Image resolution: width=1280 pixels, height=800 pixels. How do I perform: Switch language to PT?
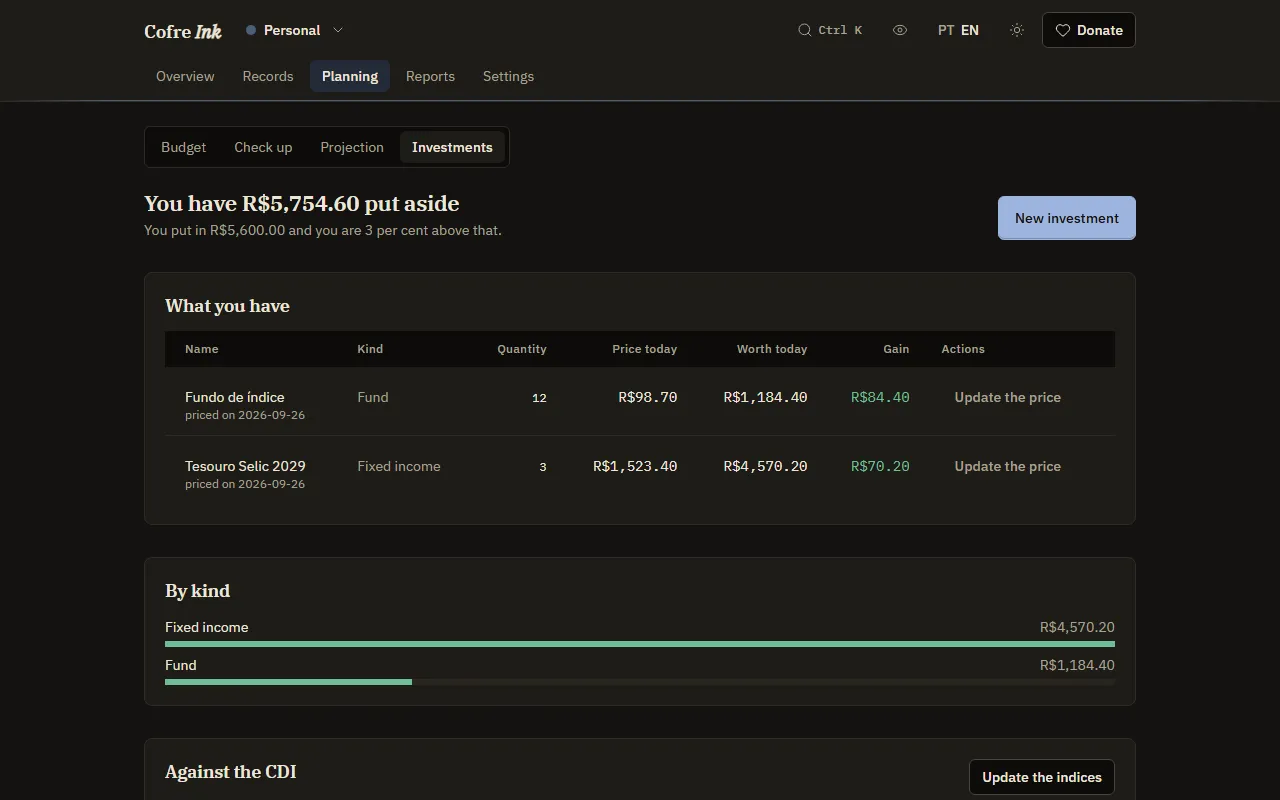pos(946,30)
